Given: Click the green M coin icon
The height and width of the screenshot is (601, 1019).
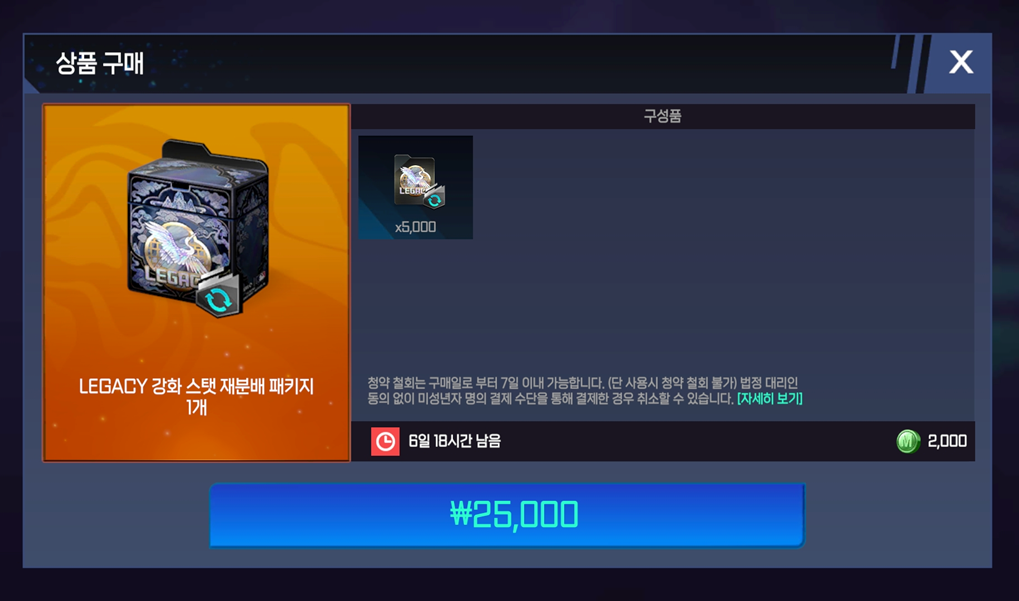Looking at the screenshot, I should [x=908, y=441].
